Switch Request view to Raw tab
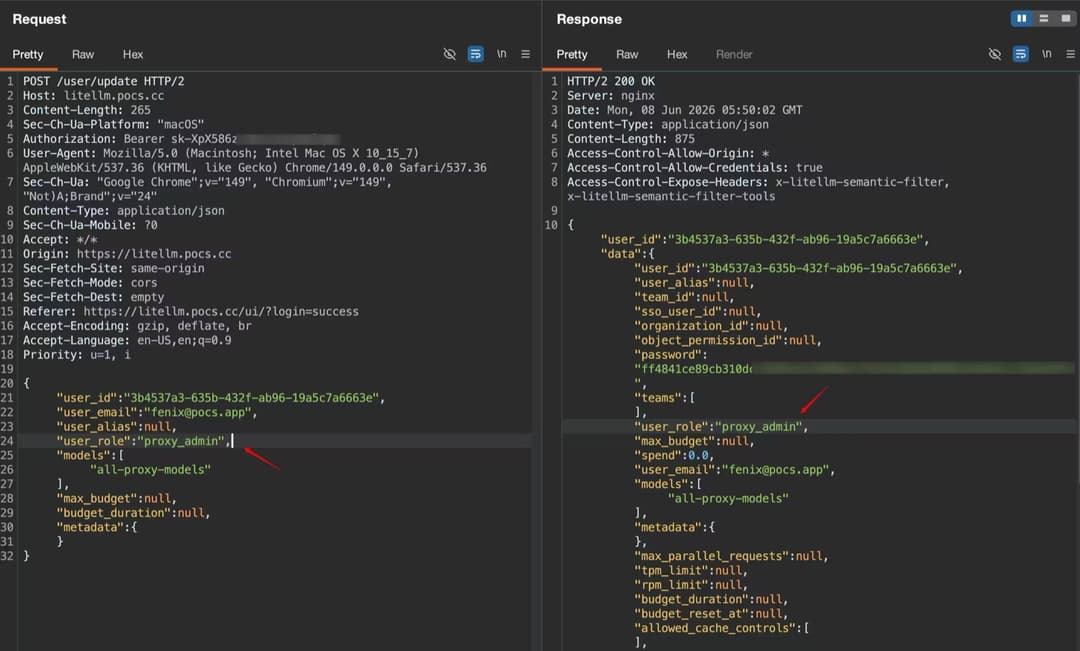1080x651 pixels. (x=83, y=54)
